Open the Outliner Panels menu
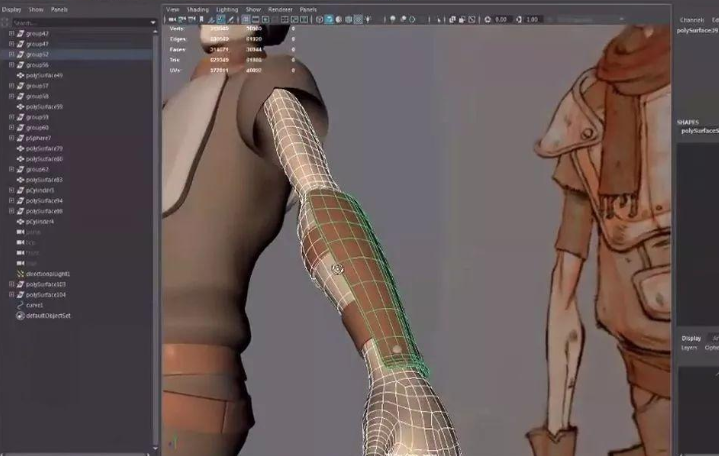The height and width of the screenshot is (456, 719). click(x=59, y=9)
